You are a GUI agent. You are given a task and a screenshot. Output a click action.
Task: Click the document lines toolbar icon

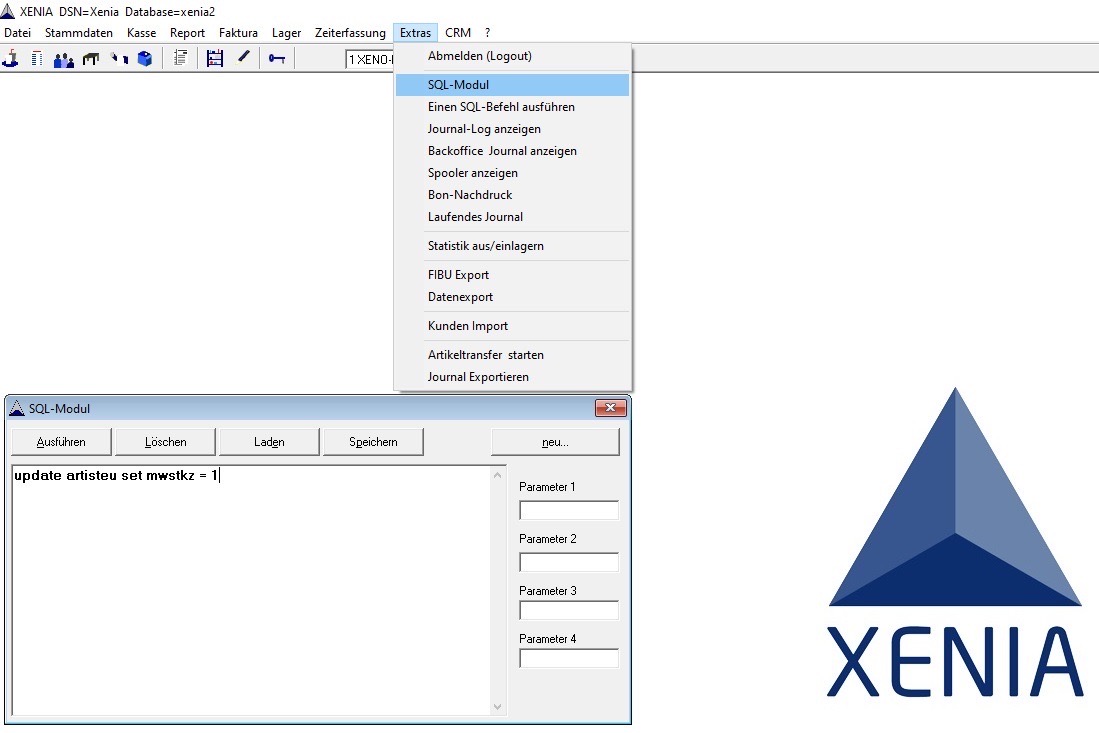click(180, 58)
